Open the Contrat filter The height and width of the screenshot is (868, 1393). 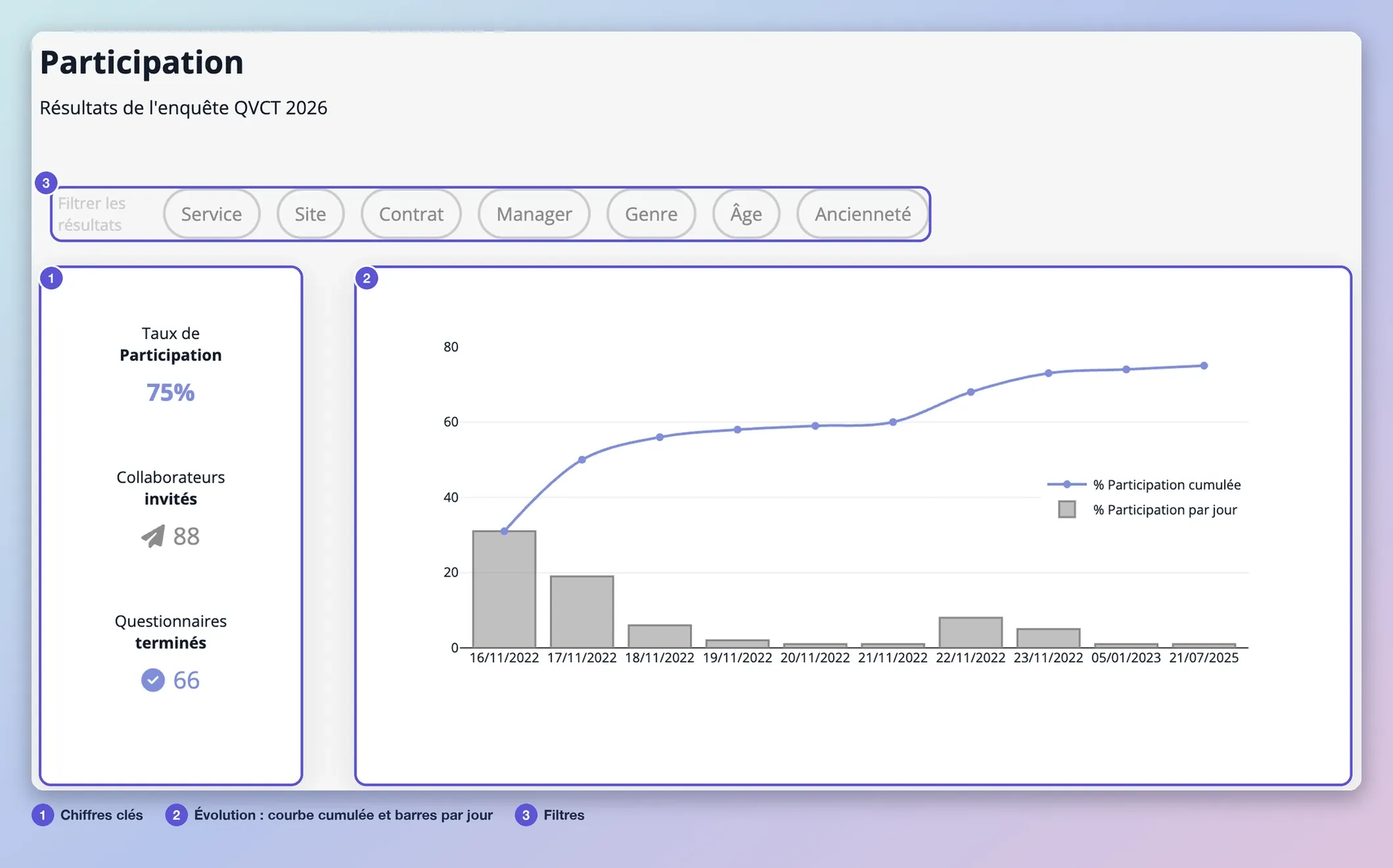[x=411, y=214]
